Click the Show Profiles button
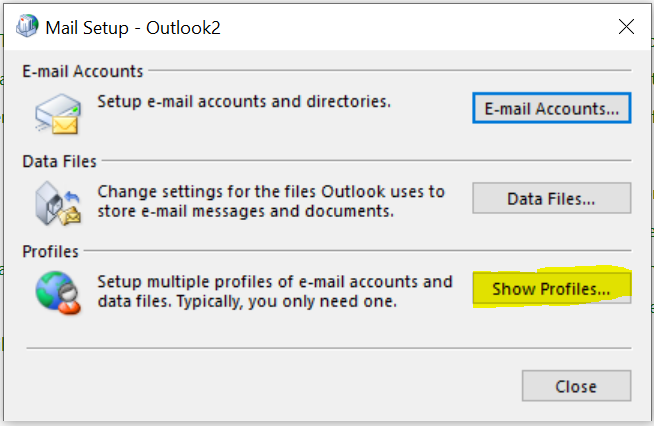Viewport: 654px width, 426px height. pos(551,288)
